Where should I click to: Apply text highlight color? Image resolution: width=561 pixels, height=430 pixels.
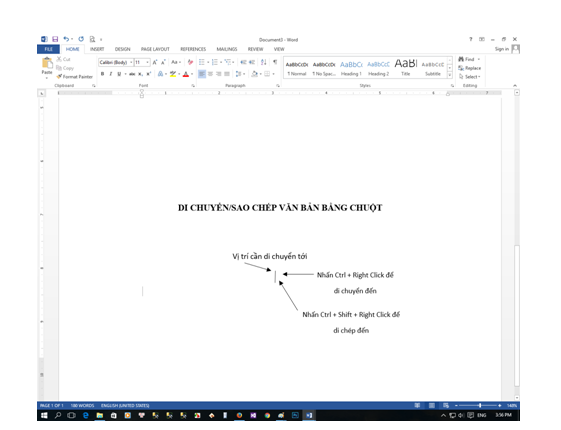pyautogui.click(x=173, y=74)
